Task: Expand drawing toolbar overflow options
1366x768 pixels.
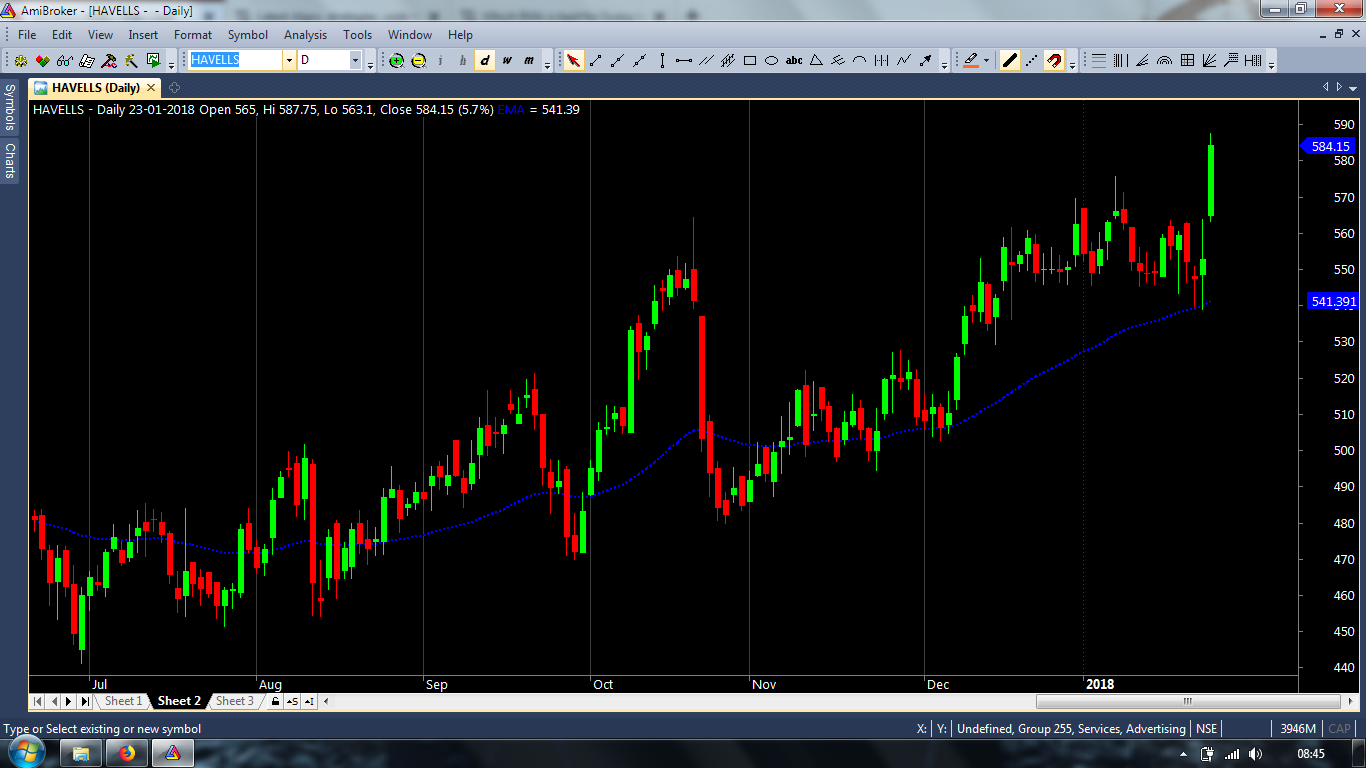Action: click(945, 63)
